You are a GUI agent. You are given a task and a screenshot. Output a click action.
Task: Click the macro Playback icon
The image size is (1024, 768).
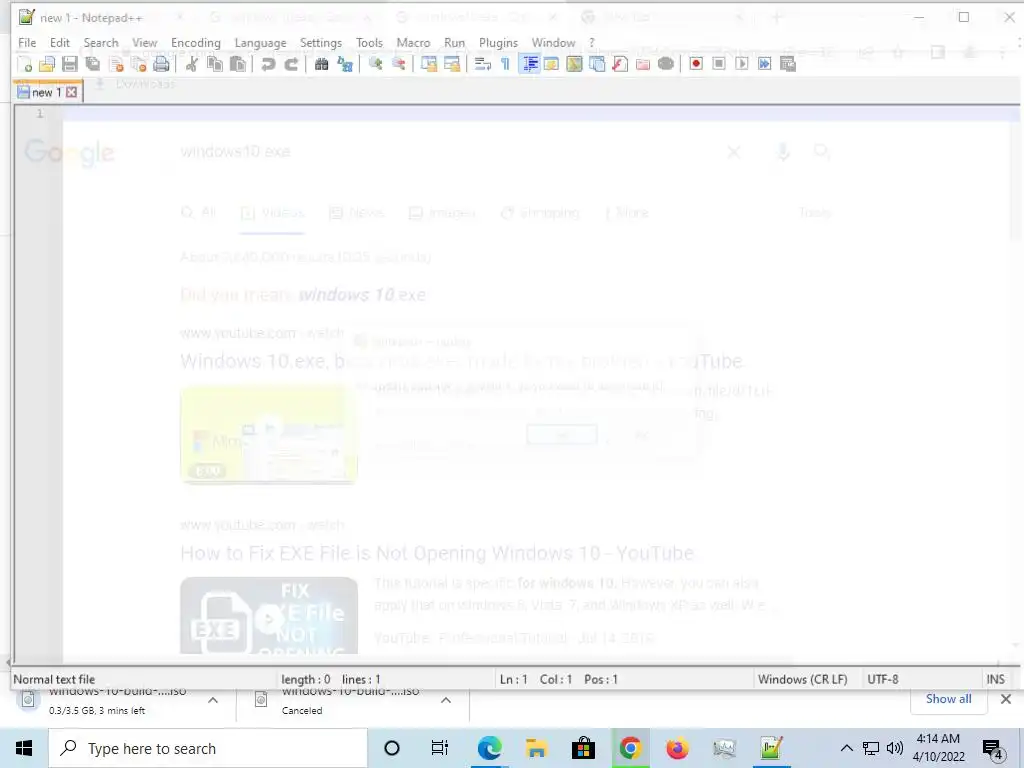click(x=742, y=64)
